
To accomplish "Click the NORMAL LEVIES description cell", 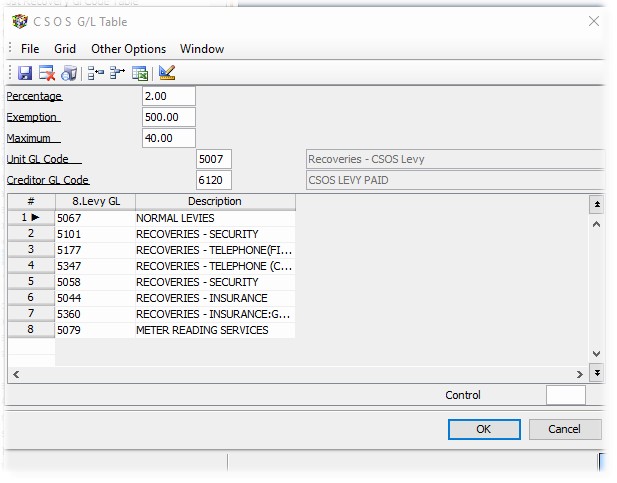I will pyautogui.click(x=215, y=218).
